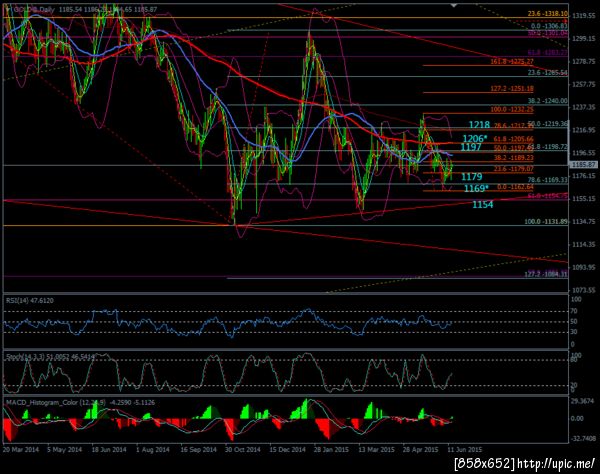
Task: Click the 1216.95 price scale value
Action: (x=584, y=130)
